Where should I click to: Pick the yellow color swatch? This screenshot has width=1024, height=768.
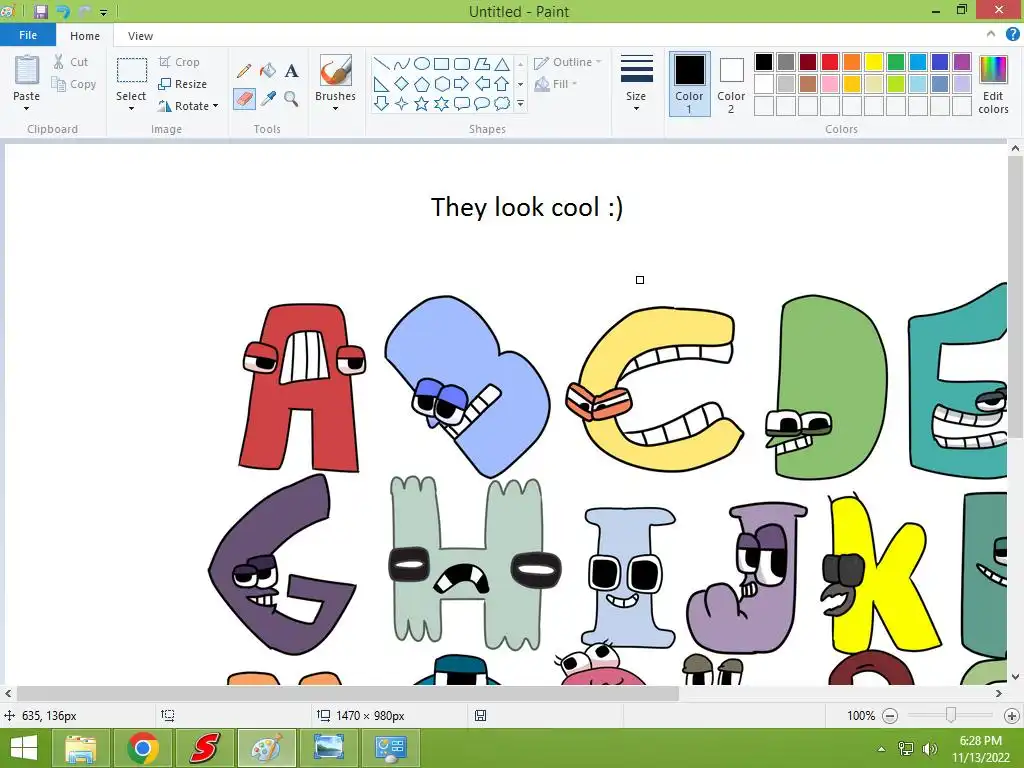(874, 62)
